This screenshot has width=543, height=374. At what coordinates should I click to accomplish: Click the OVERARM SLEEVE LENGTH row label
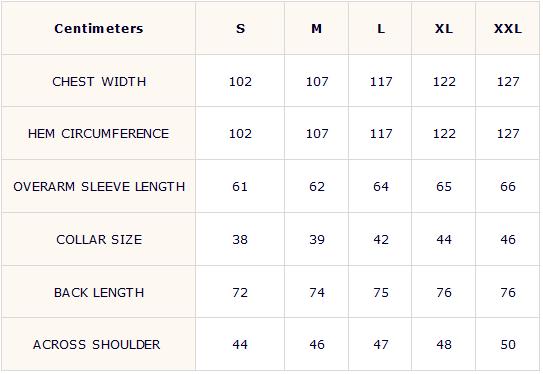(x=99, y=187)
